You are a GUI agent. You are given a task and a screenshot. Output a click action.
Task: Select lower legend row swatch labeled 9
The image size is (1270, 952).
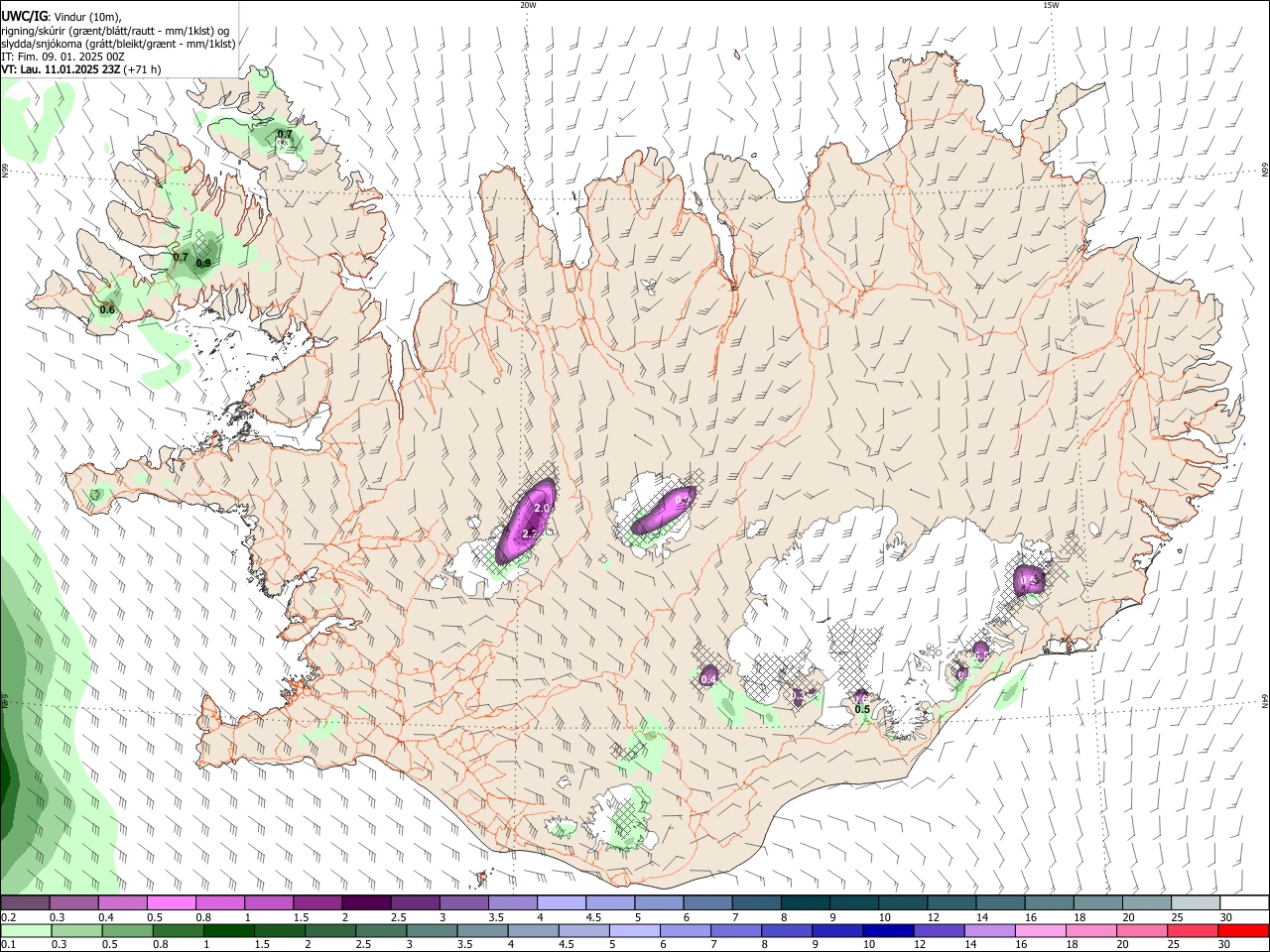(836, 931)
